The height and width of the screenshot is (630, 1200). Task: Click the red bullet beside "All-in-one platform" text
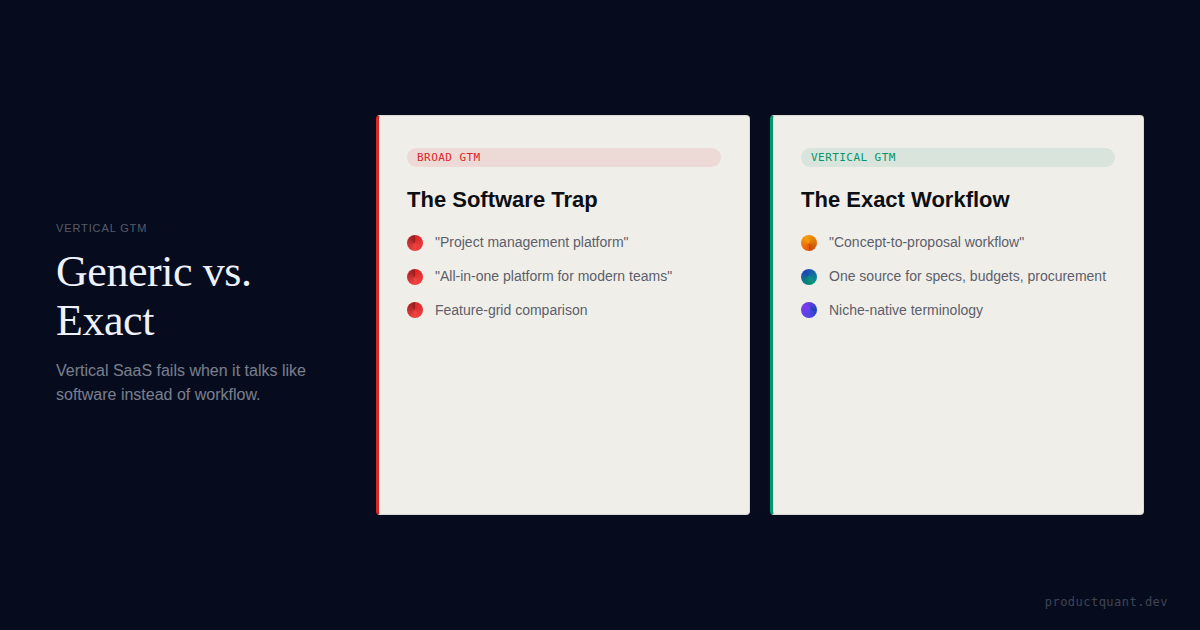tap(415, 277)
